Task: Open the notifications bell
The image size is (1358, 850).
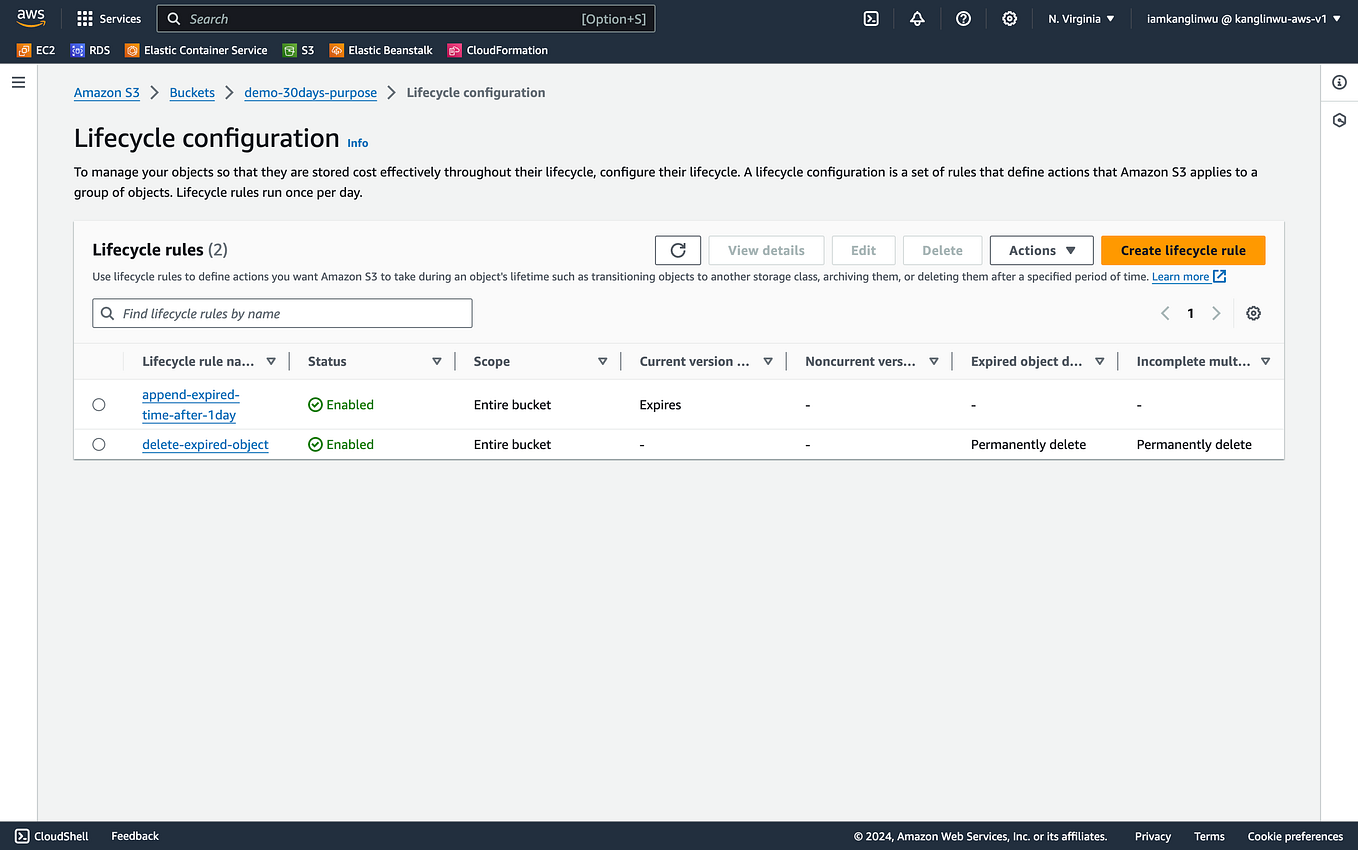Action: 917,18
